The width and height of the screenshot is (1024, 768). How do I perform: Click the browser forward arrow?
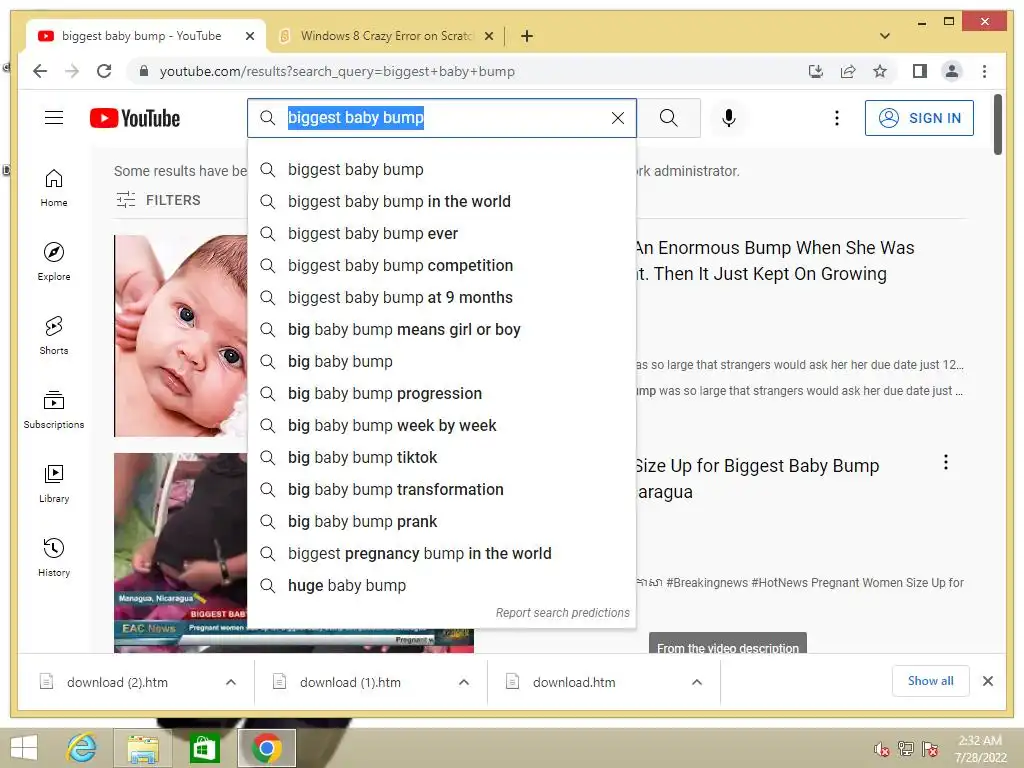point(72,71)
